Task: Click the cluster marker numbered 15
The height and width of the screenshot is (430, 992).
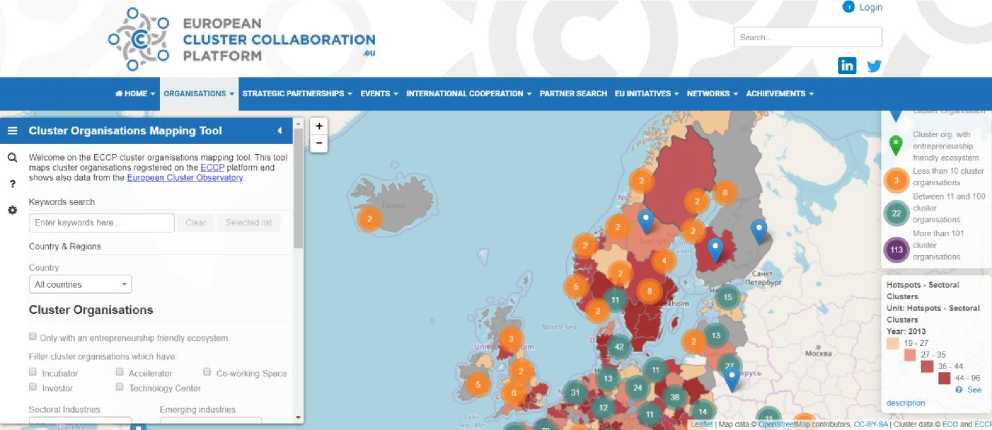Action: pyautogui.click(x=728, y=297)
